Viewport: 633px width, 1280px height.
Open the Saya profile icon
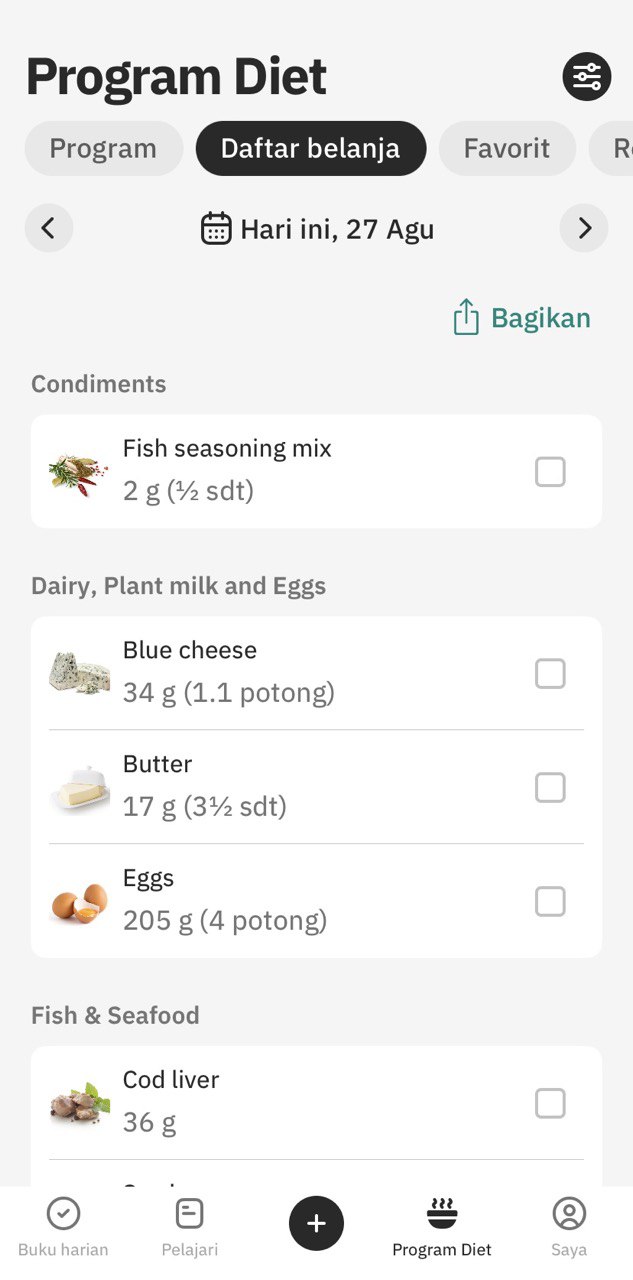[x=569, y=1228]
